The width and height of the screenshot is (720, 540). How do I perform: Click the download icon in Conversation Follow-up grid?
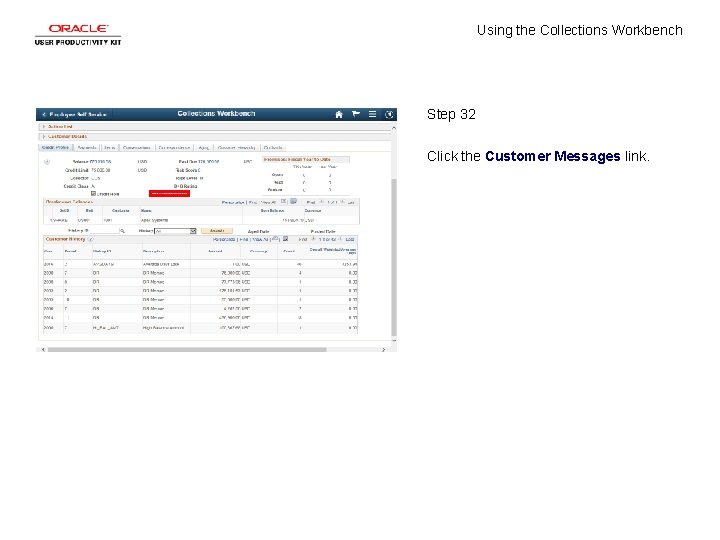click(293, 202)
